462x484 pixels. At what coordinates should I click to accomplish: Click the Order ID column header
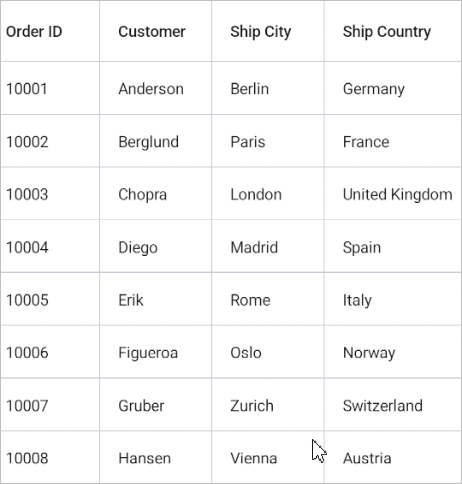(x=50, y=31)
